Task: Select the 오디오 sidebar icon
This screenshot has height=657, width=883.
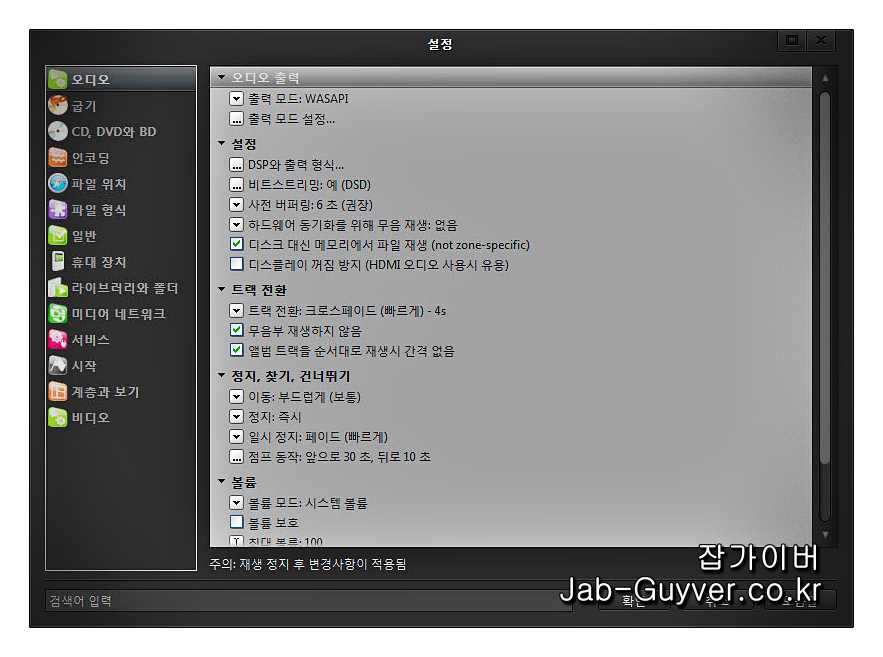Action: coord(57,79)
